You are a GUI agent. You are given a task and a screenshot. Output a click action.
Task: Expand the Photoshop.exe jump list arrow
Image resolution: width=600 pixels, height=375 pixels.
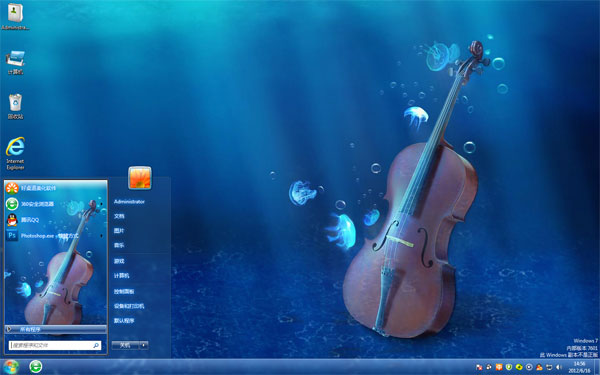102,236
